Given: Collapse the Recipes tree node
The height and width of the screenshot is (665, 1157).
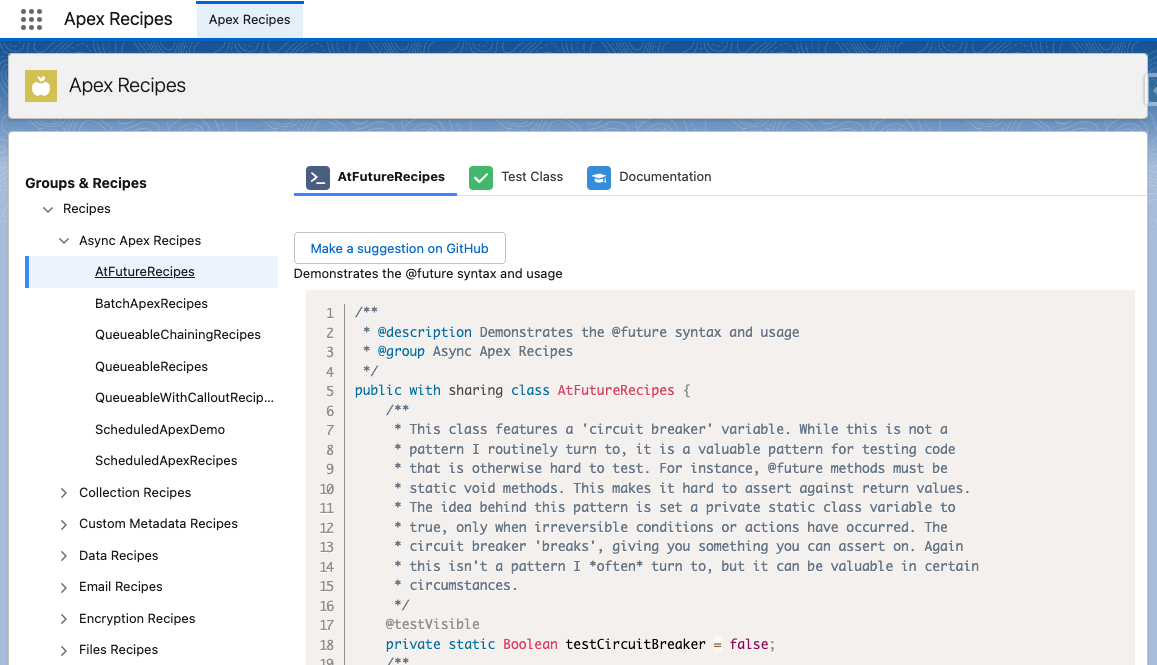Looking at the screenshot, I should 48,210.
